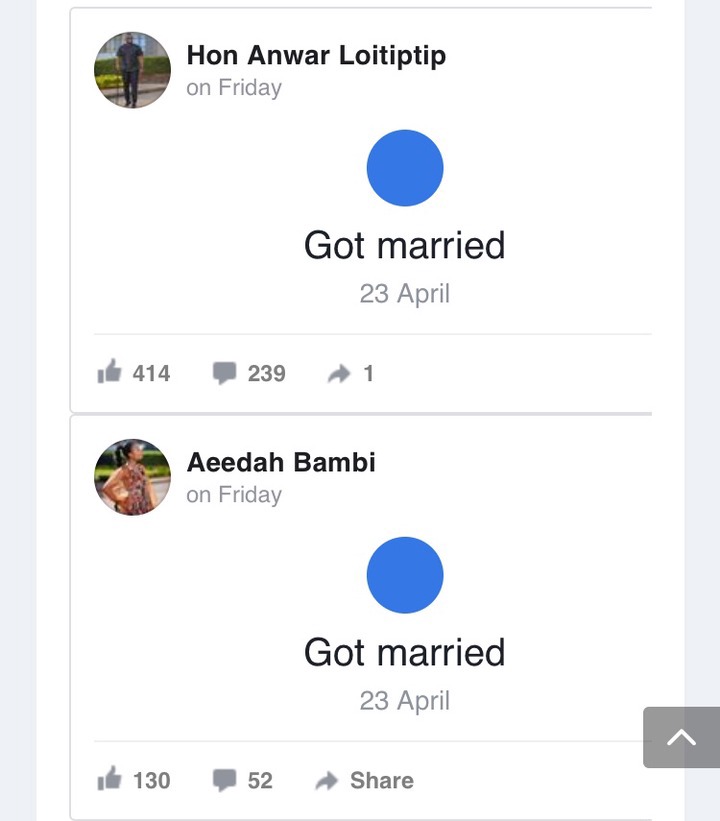View 130 likes count on Aeedah's post

[151, 780]
